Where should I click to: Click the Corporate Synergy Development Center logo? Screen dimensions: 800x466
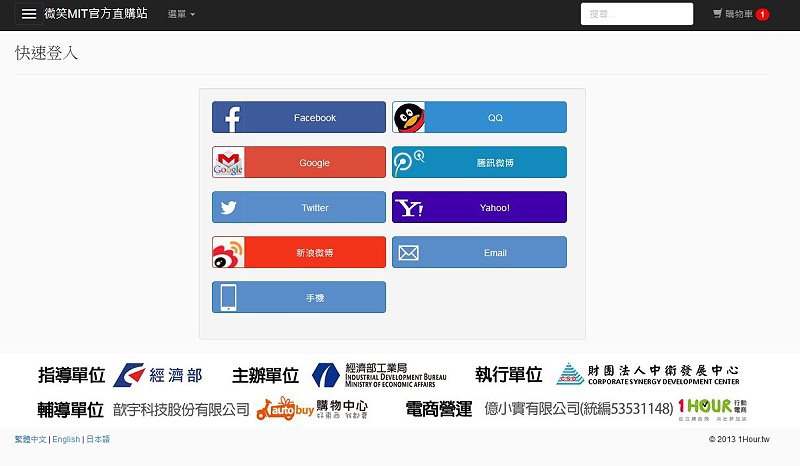coord(648,374)
